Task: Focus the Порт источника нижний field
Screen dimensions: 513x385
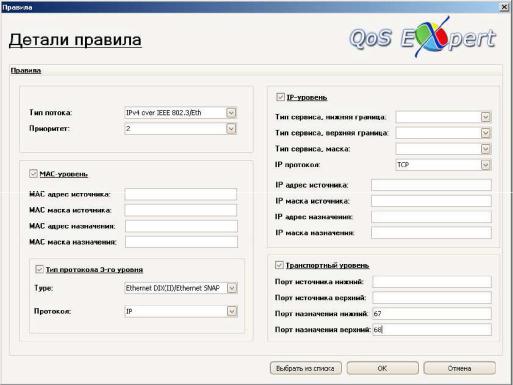Action: coord(432,282)
